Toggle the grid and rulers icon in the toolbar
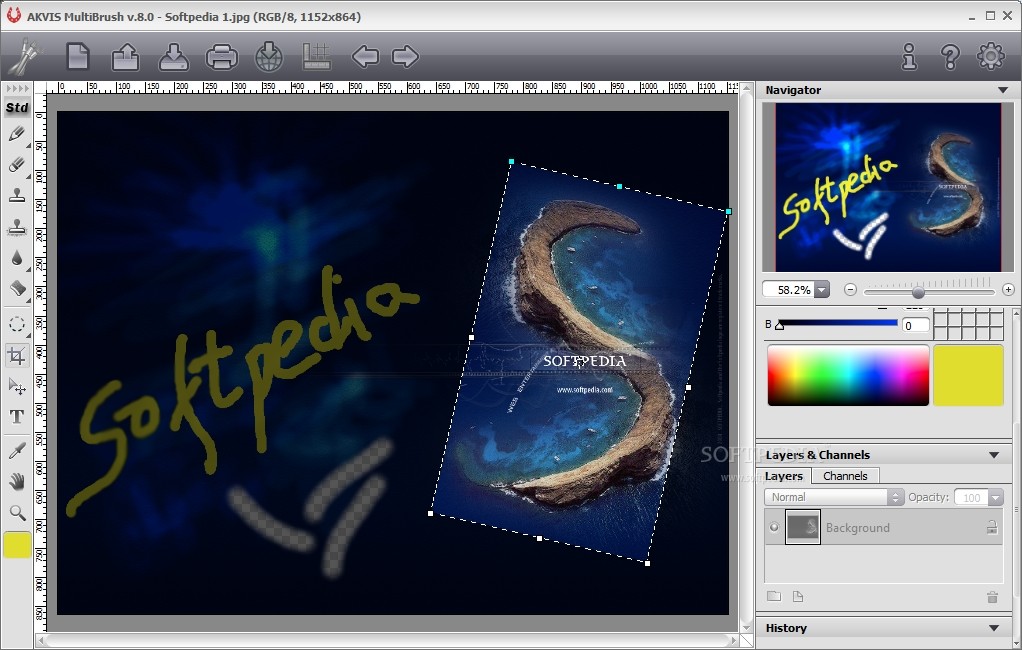The image size is (1022, 650). tap(317, 56)
